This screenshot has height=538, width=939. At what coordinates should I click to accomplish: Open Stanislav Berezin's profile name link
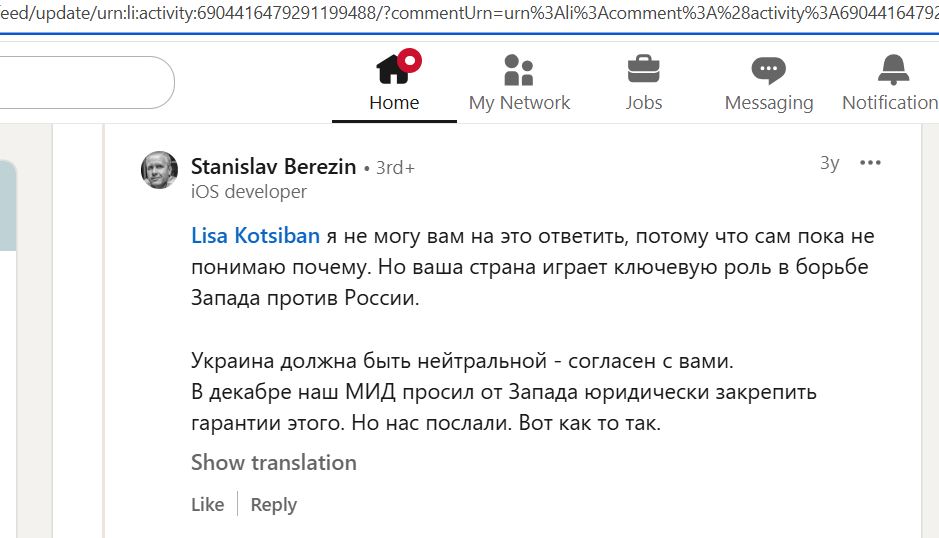(x=273, y=166)
